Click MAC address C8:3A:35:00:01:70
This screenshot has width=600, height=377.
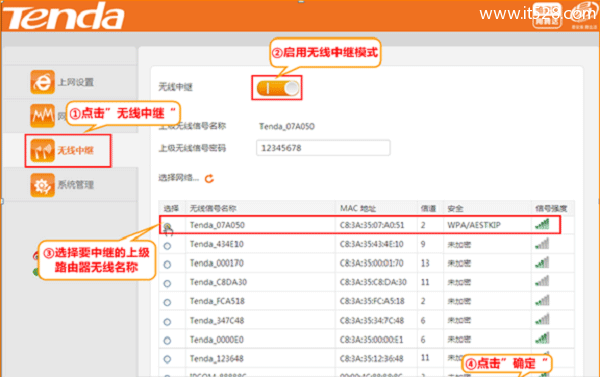click(x=372, y=263)
